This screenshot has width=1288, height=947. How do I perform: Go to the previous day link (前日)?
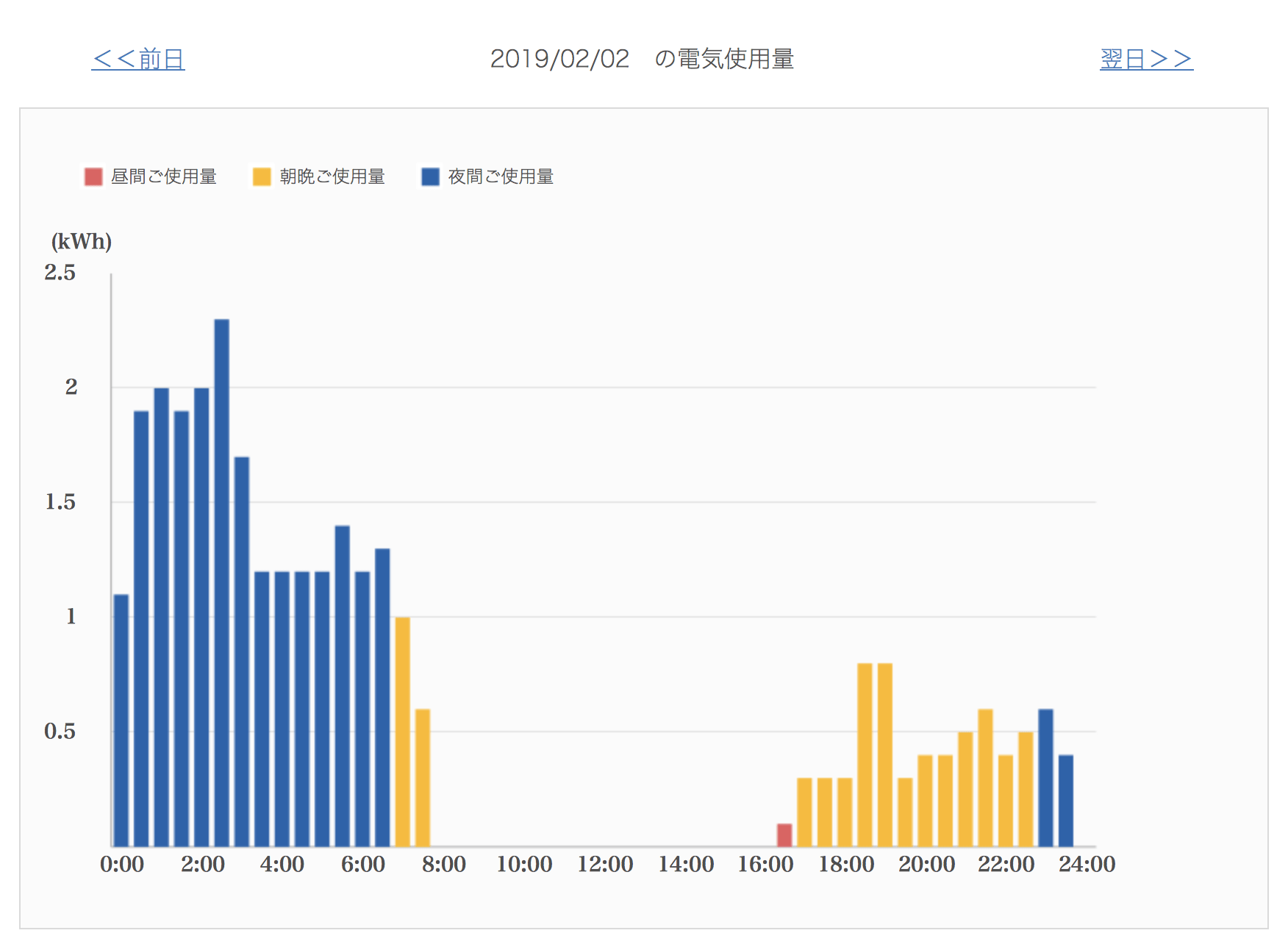[x=138, y=59]
